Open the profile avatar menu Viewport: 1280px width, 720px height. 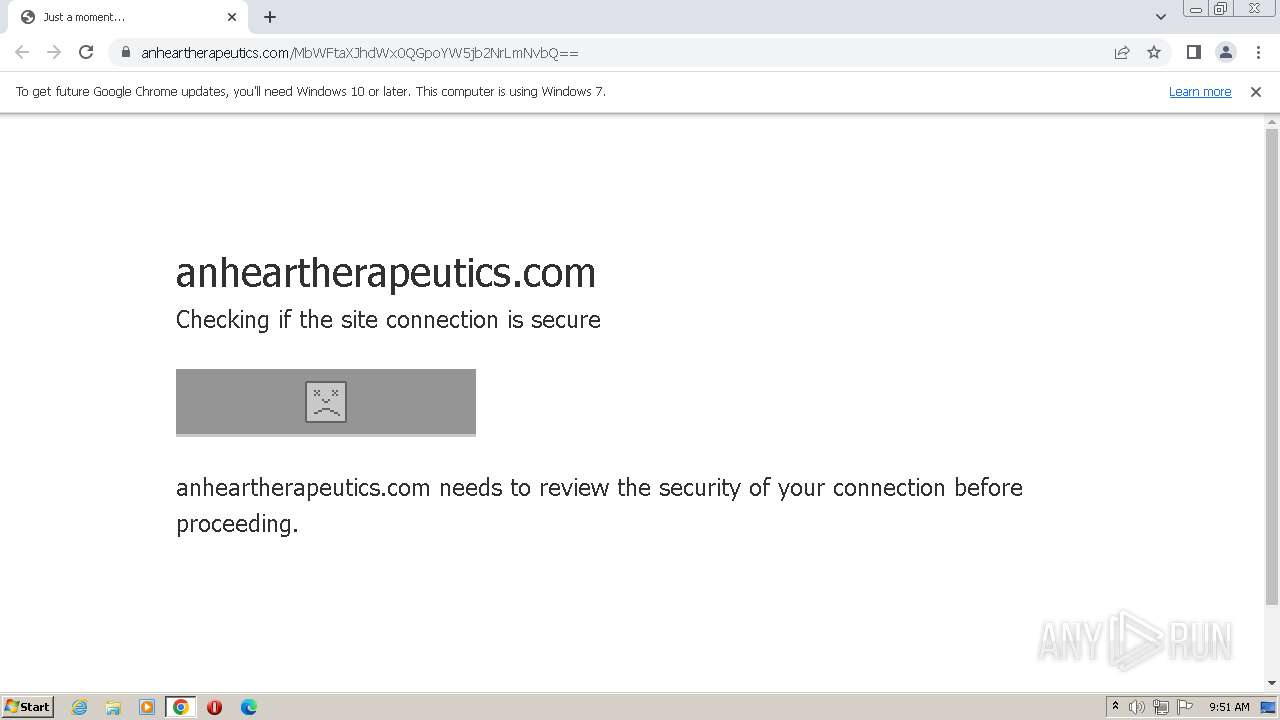[x=1225, y=52]
